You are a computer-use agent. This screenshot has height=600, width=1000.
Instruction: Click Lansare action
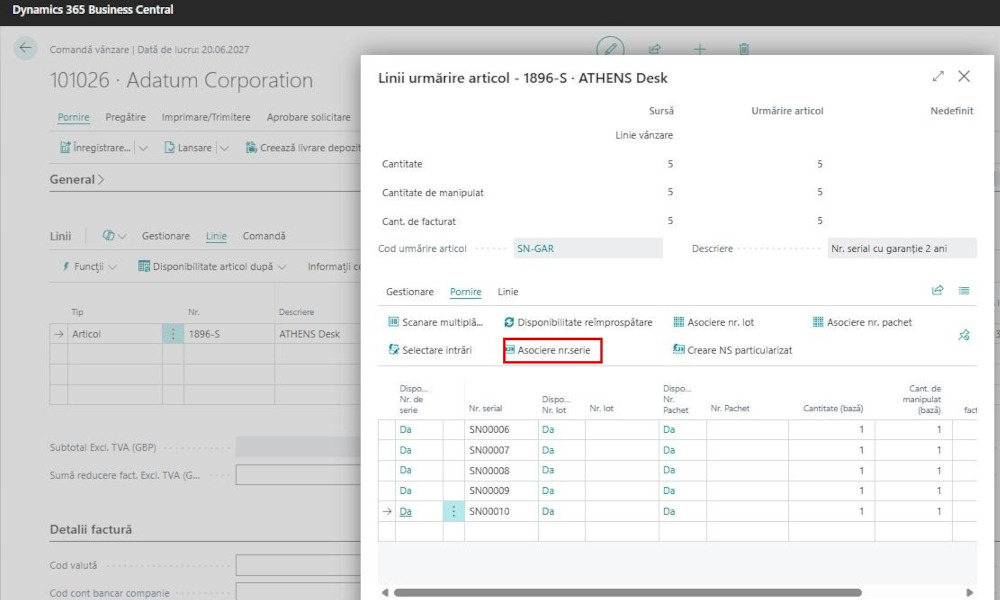click(188, 147)
